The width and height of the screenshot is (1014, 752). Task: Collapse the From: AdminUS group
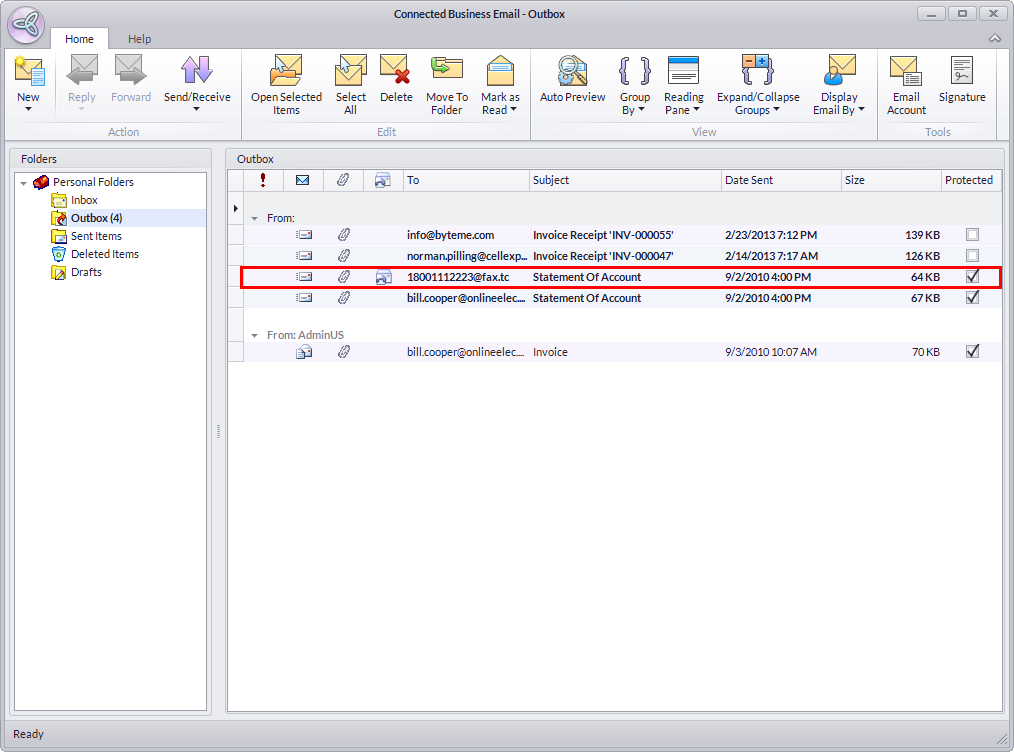point(255,336)
